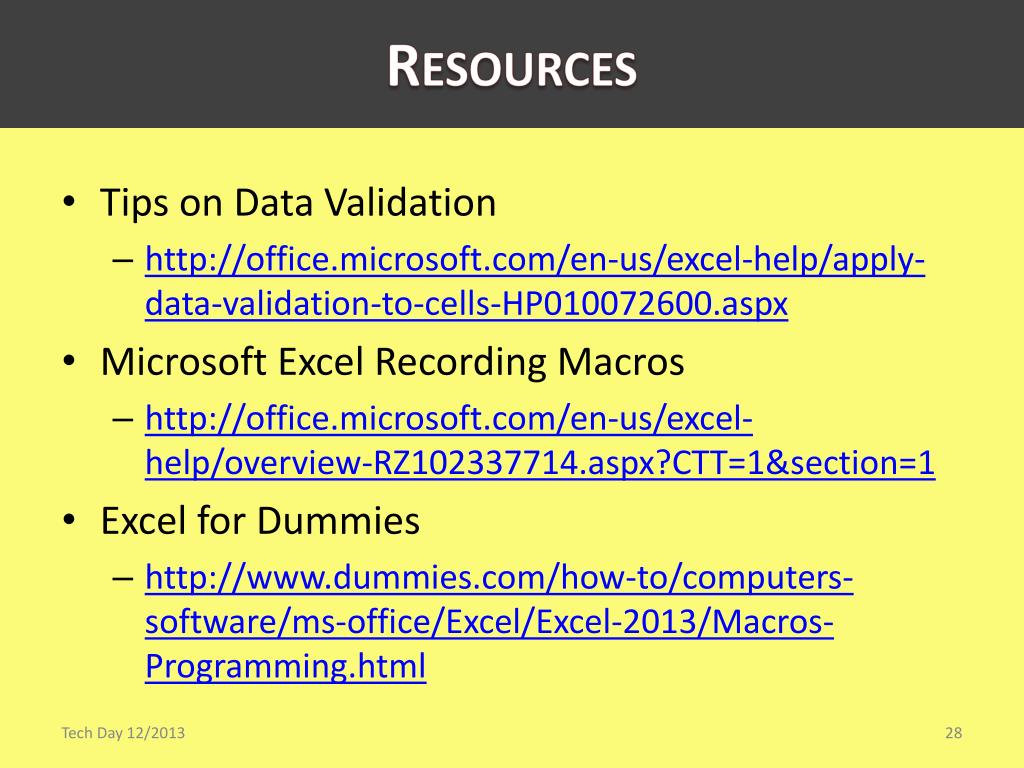This screenshot has width=1024, height=768.
Task: Open the Excel recording macros overview link
Action: [x=449, y=419]
